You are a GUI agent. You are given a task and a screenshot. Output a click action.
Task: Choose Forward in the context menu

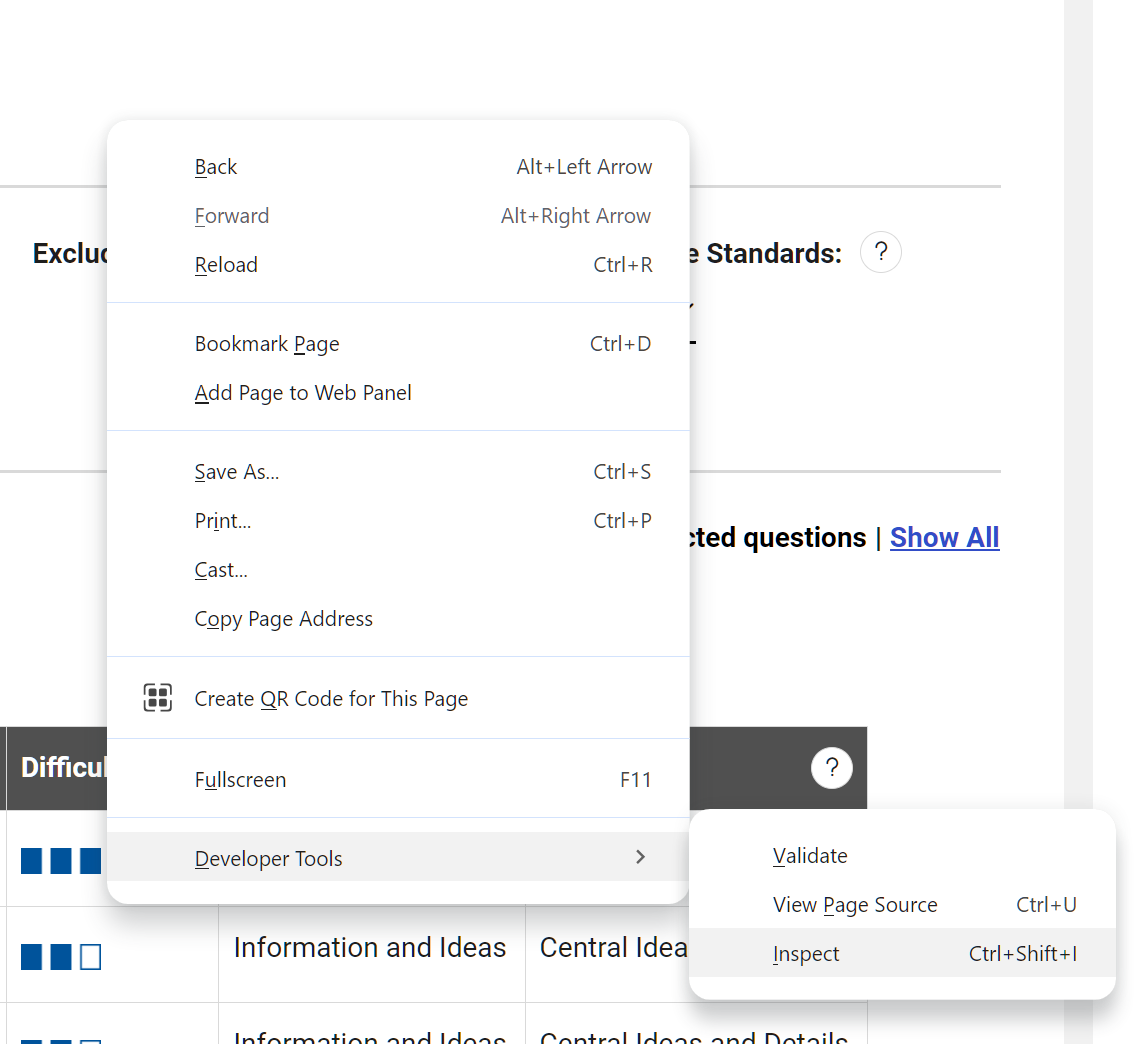(x=398, y=216)
